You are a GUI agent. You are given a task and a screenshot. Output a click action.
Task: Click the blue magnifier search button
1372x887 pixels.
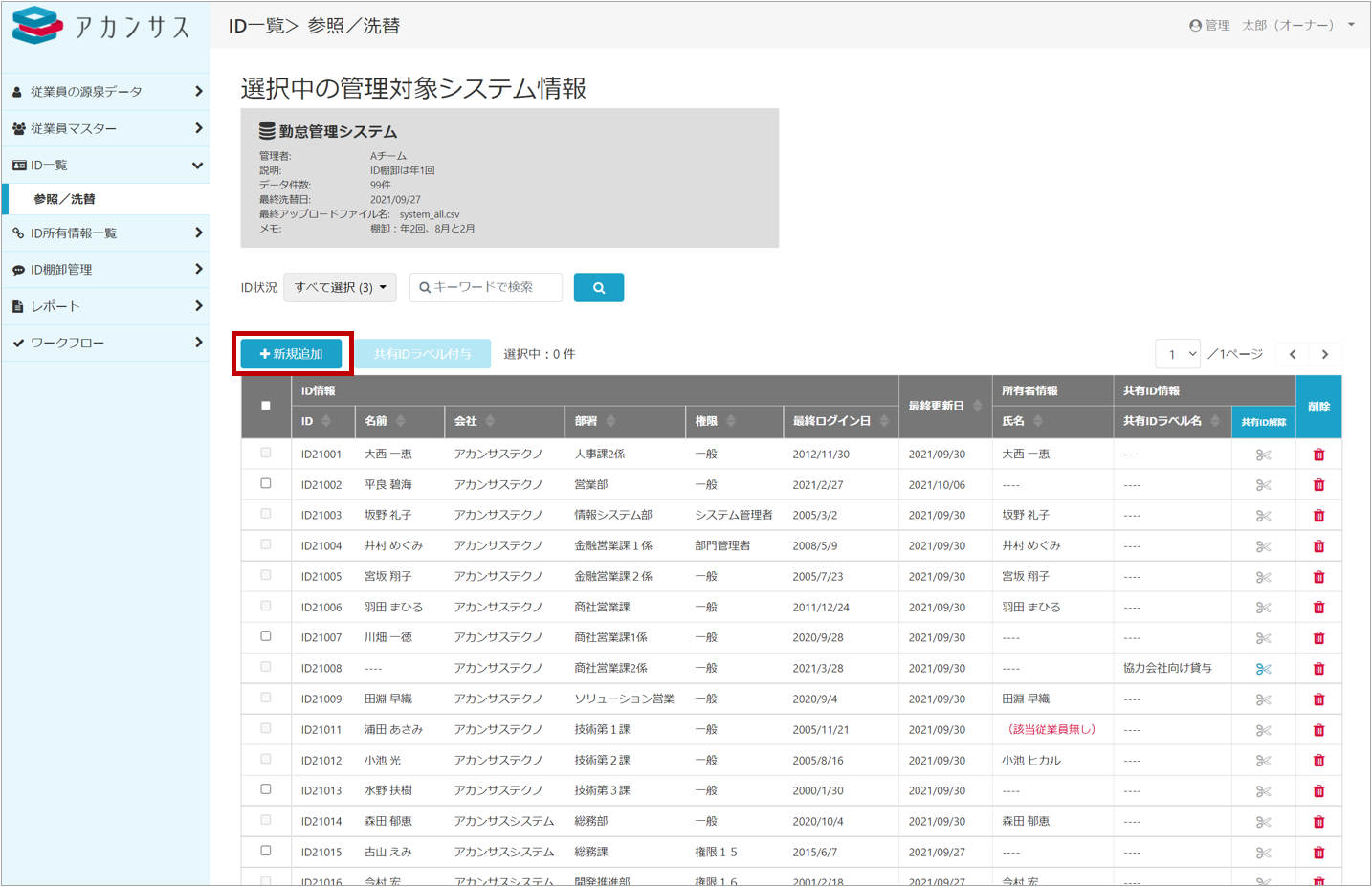598,287
